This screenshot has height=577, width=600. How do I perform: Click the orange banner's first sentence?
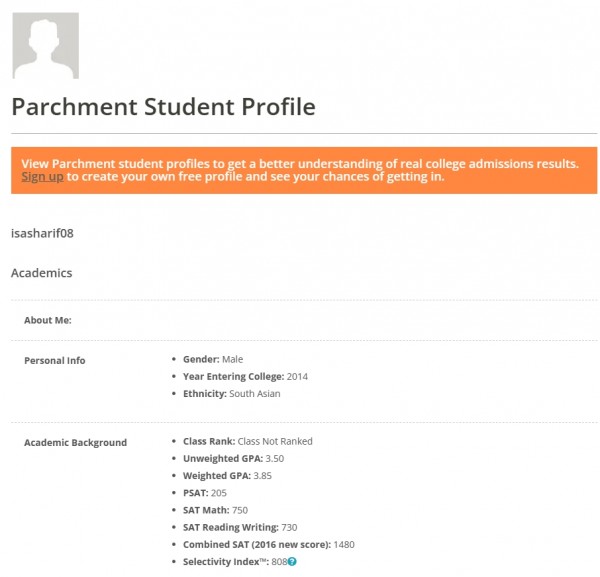(x=300, y=164)
